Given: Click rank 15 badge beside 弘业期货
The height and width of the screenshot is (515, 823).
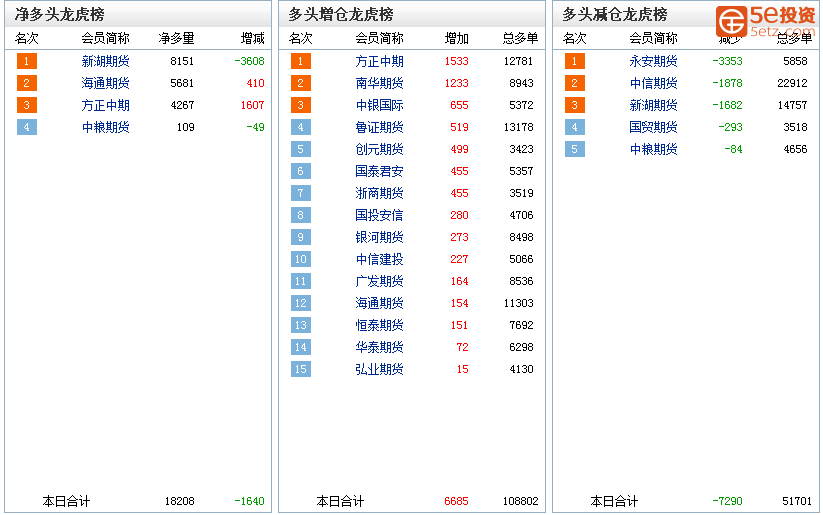Looking at the screenshot, I should (301, 370).
